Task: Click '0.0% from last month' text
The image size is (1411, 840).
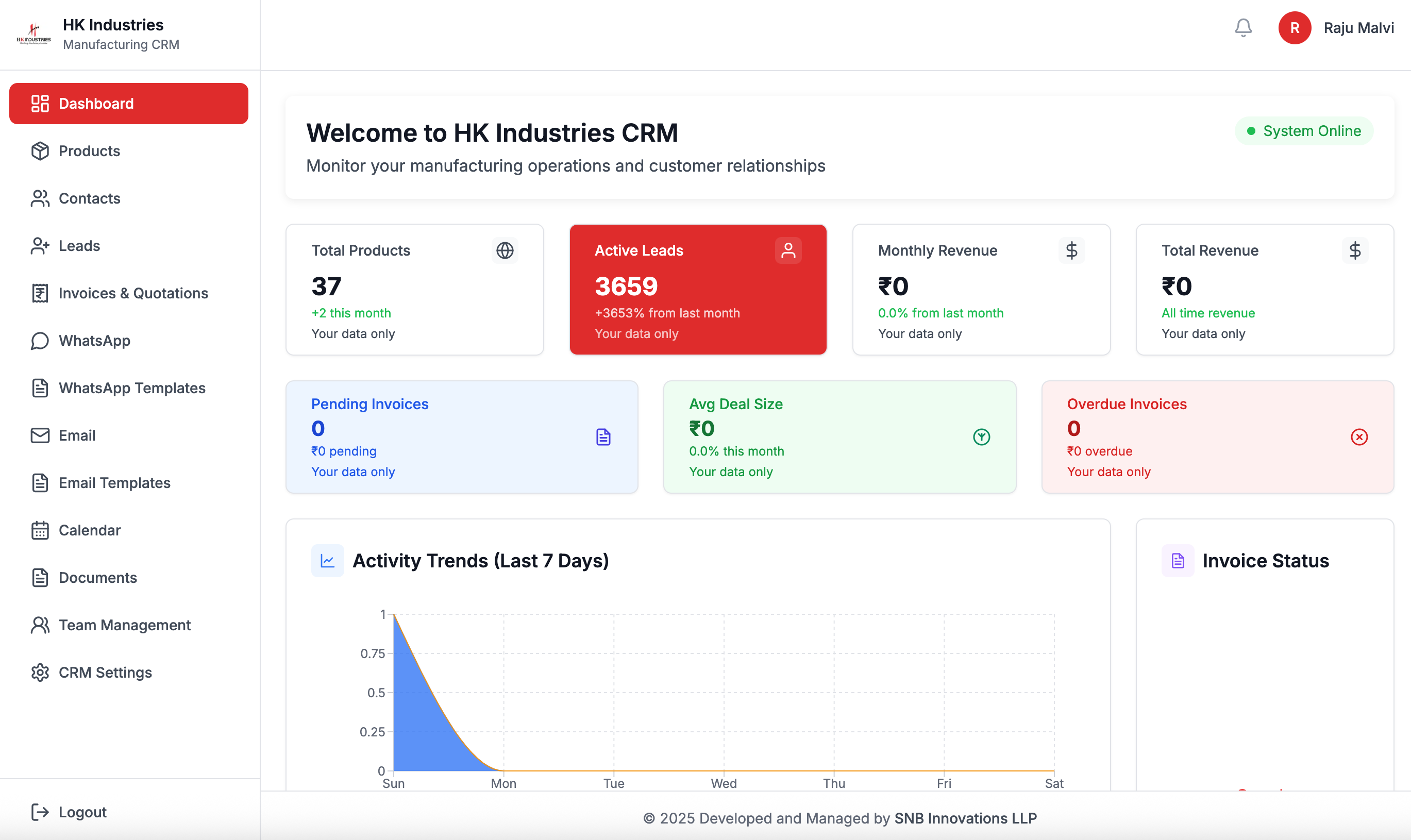Action: (x=940, y=313)
